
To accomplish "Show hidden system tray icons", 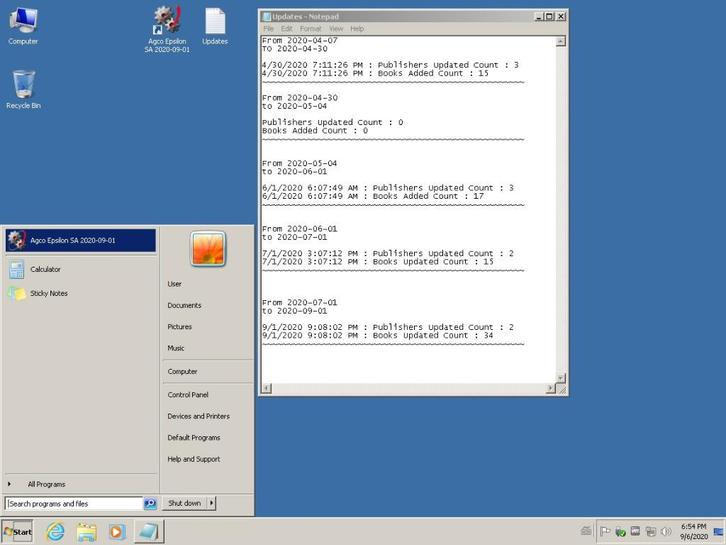I will (586, 531).
